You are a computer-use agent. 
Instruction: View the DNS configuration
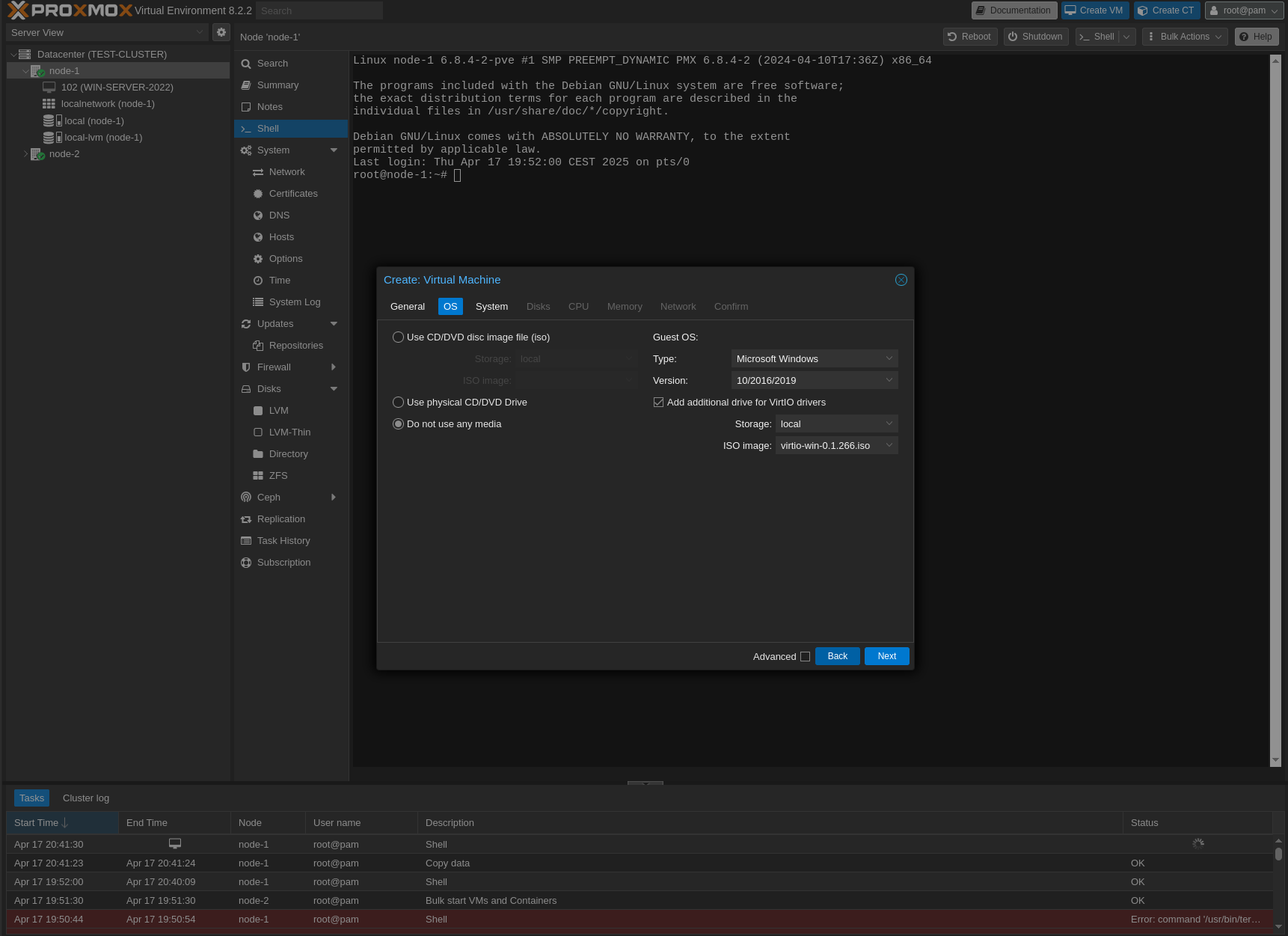coord(280,215)
